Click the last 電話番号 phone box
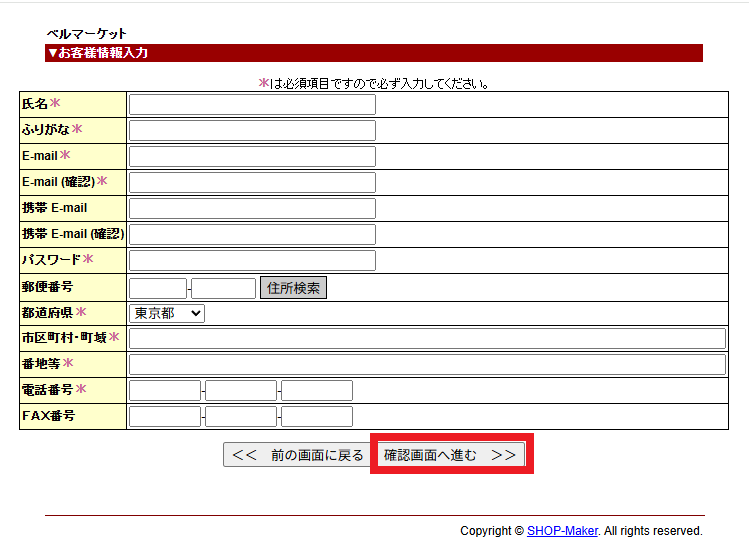 (x=317, y=391)
